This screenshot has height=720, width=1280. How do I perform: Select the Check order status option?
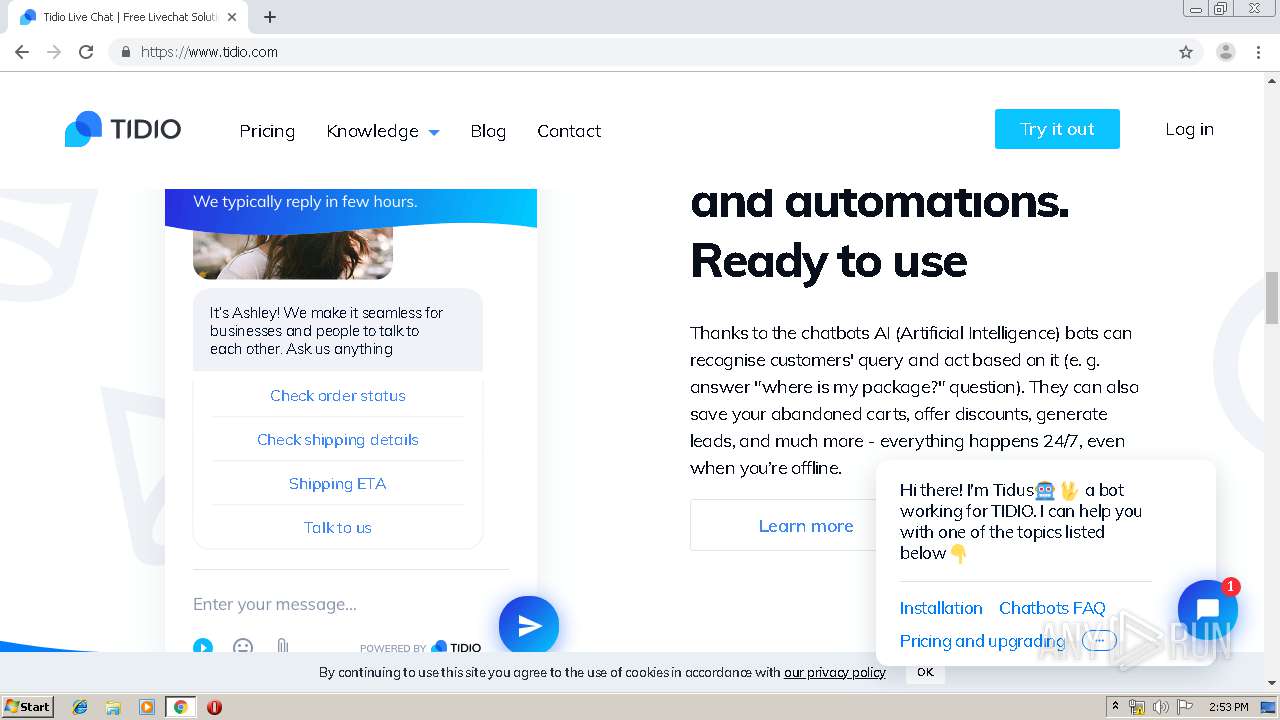[338, 396]
